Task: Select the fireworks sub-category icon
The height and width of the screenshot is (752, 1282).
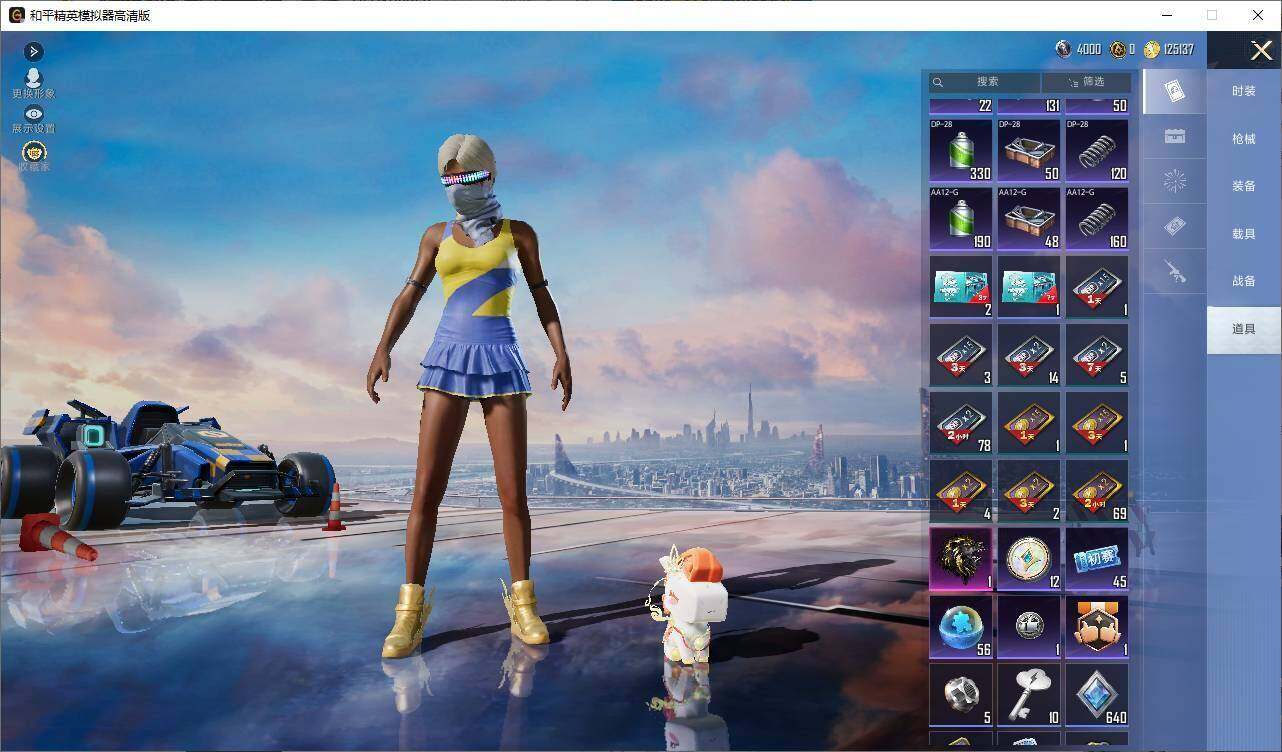Action: coord(1175,181)
